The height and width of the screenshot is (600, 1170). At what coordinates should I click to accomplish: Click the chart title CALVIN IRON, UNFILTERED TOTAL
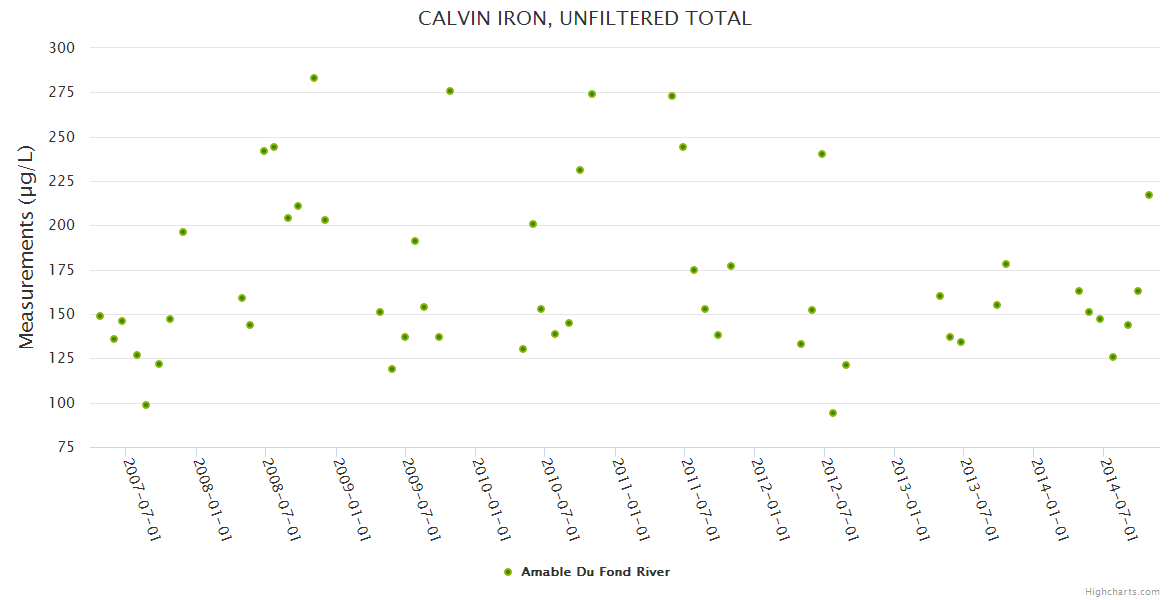pyautogui.click(x=584, y=19)
